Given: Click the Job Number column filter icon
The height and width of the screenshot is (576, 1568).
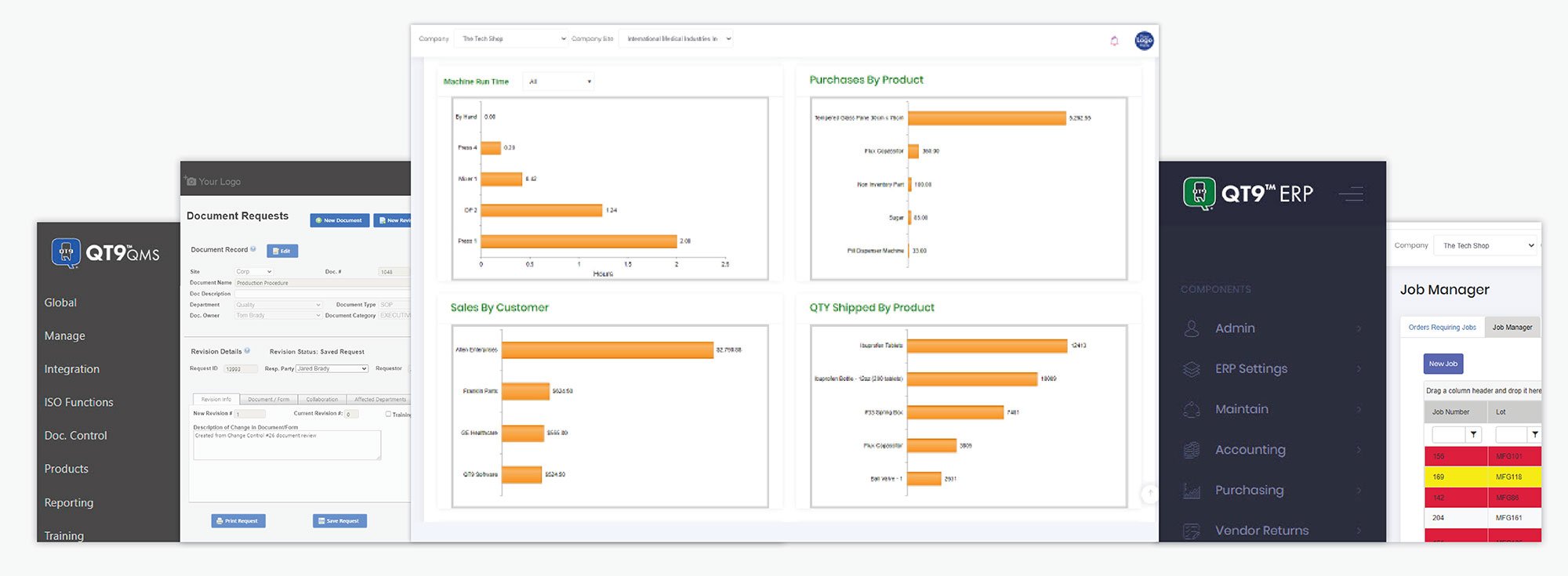Looking at the screenshot, I should pyautogui.click(x=1473, y=434).
